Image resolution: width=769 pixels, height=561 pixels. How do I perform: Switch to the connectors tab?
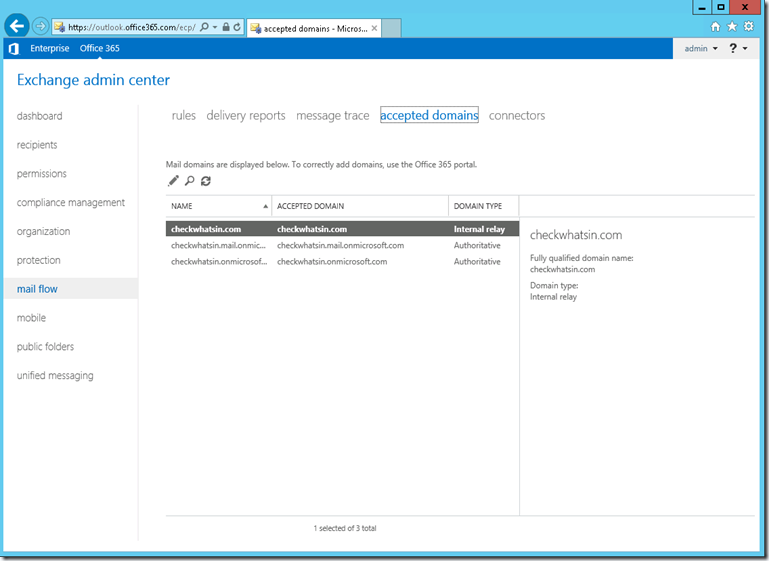(517, 115)
